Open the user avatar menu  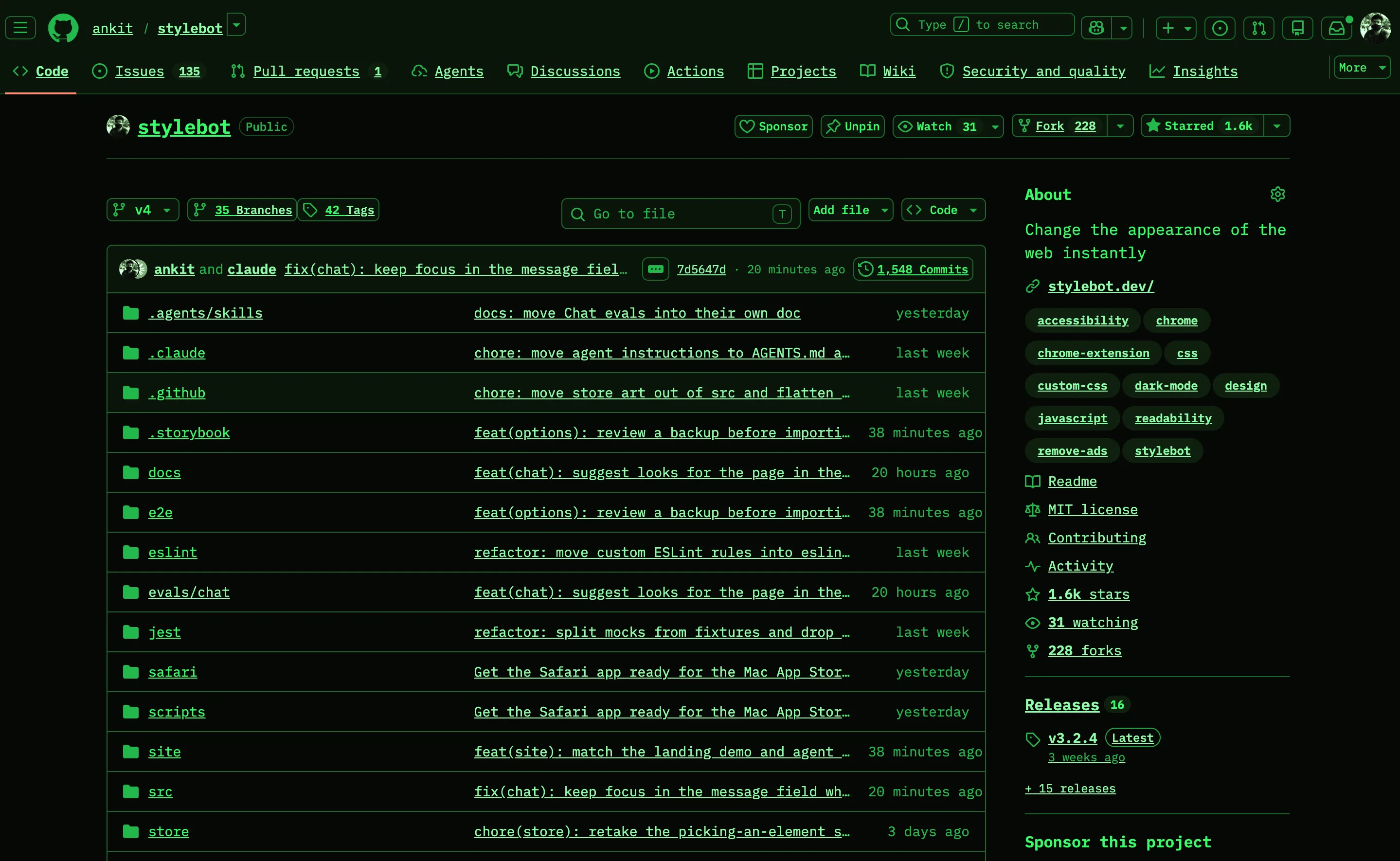tap(1376, 28)
